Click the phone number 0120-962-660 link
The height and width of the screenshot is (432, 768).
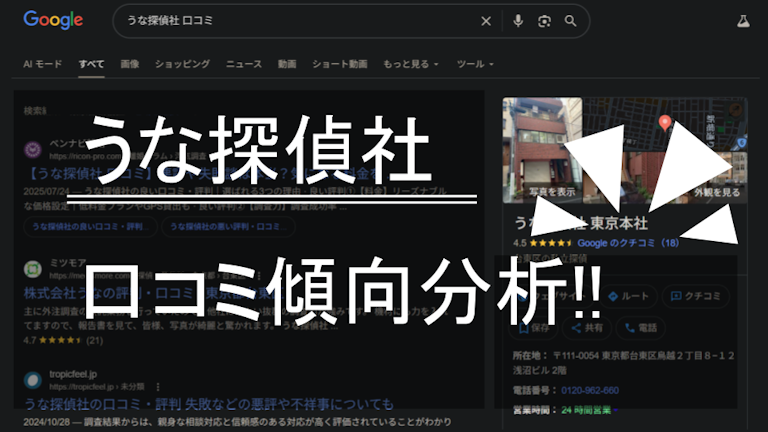pos(590,390)
